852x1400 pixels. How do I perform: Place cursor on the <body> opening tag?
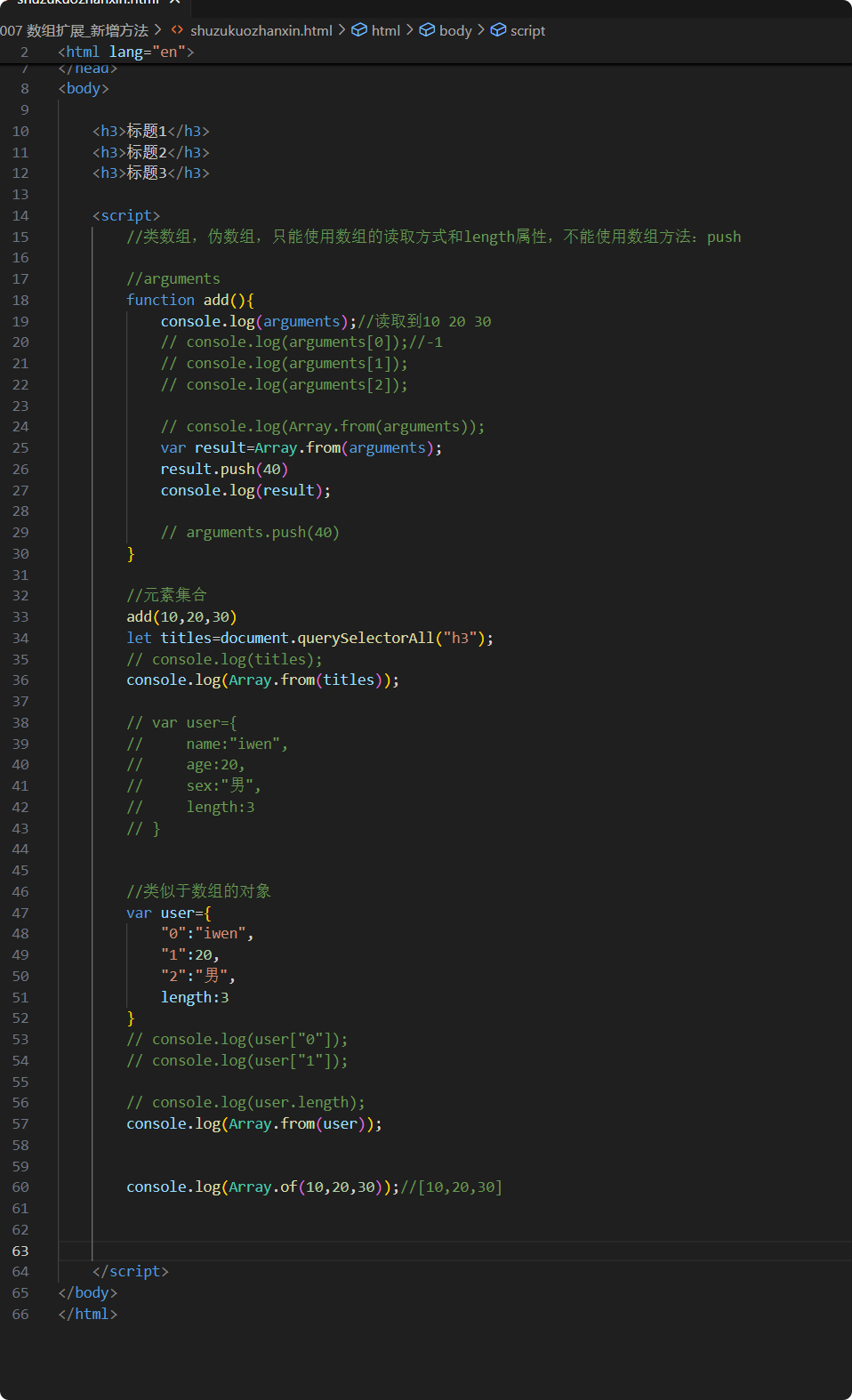(84, 89)
